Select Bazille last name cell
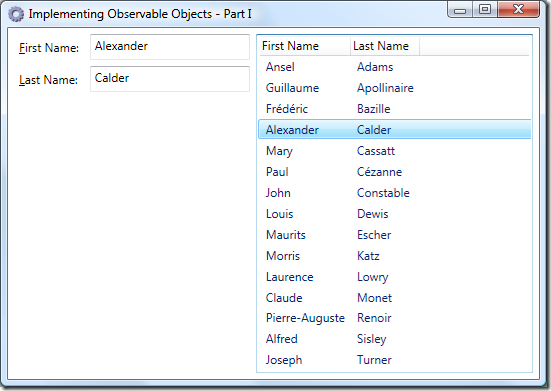This screenshot has width=551, height=391. pos(374,109)
